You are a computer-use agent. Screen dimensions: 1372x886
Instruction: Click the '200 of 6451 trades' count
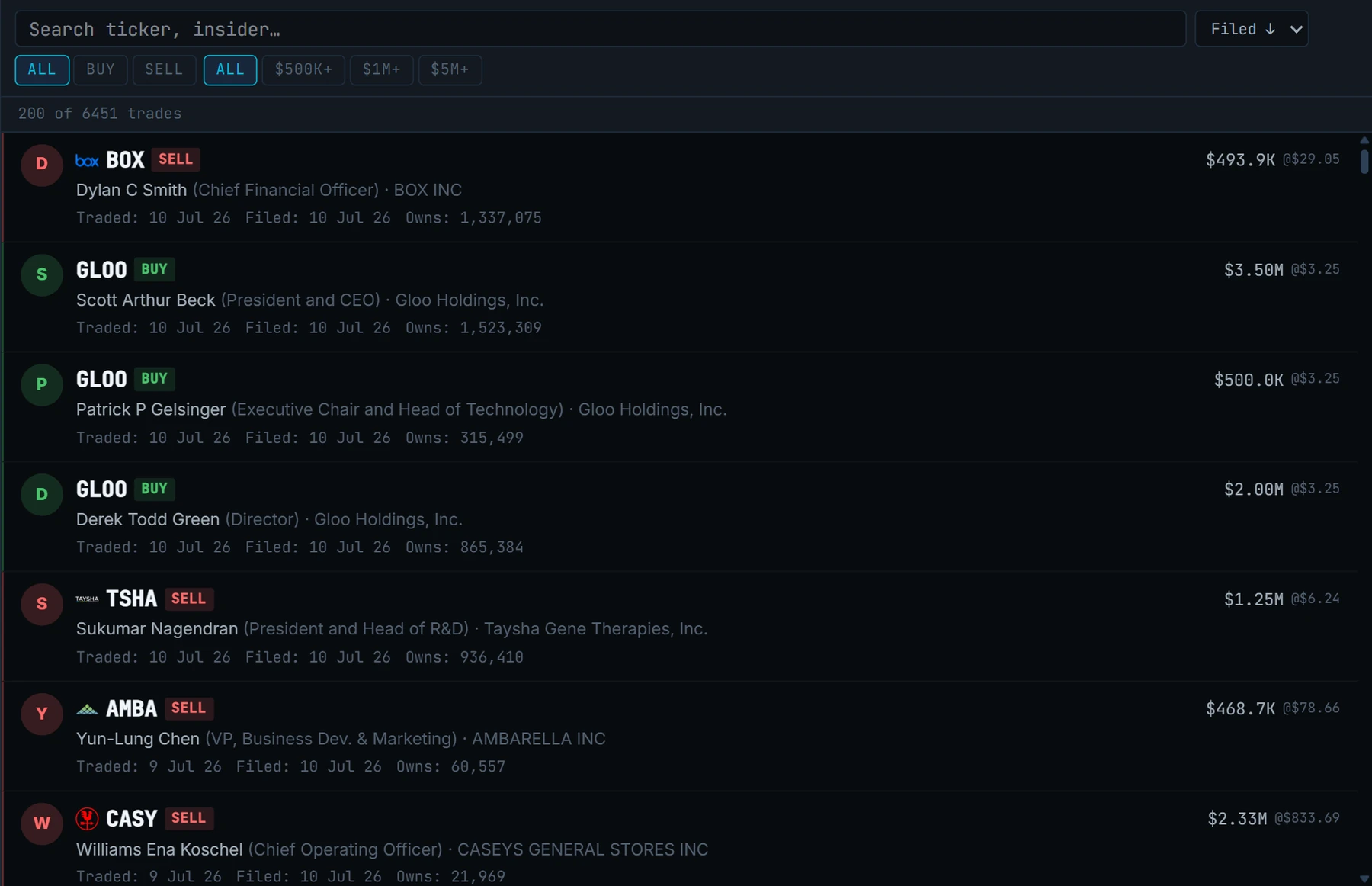pos(100,114)
